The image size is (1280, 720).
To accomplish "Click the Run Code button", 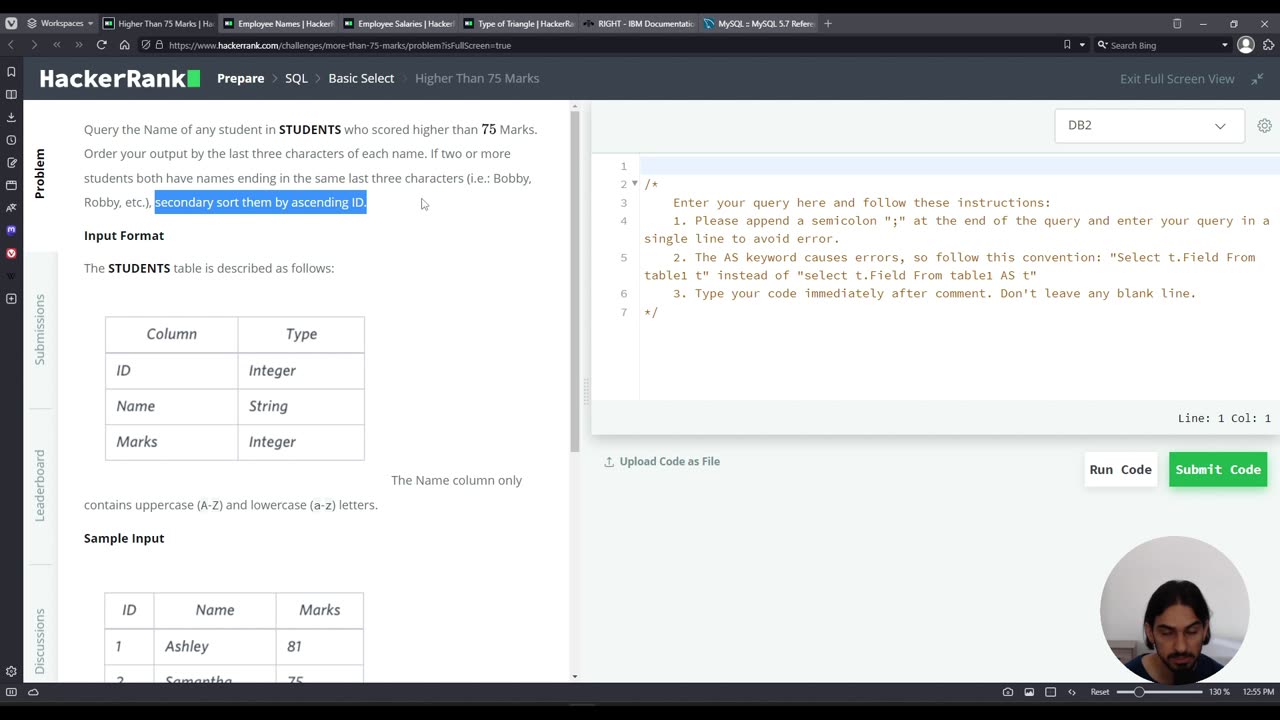I will (1120, 469).
